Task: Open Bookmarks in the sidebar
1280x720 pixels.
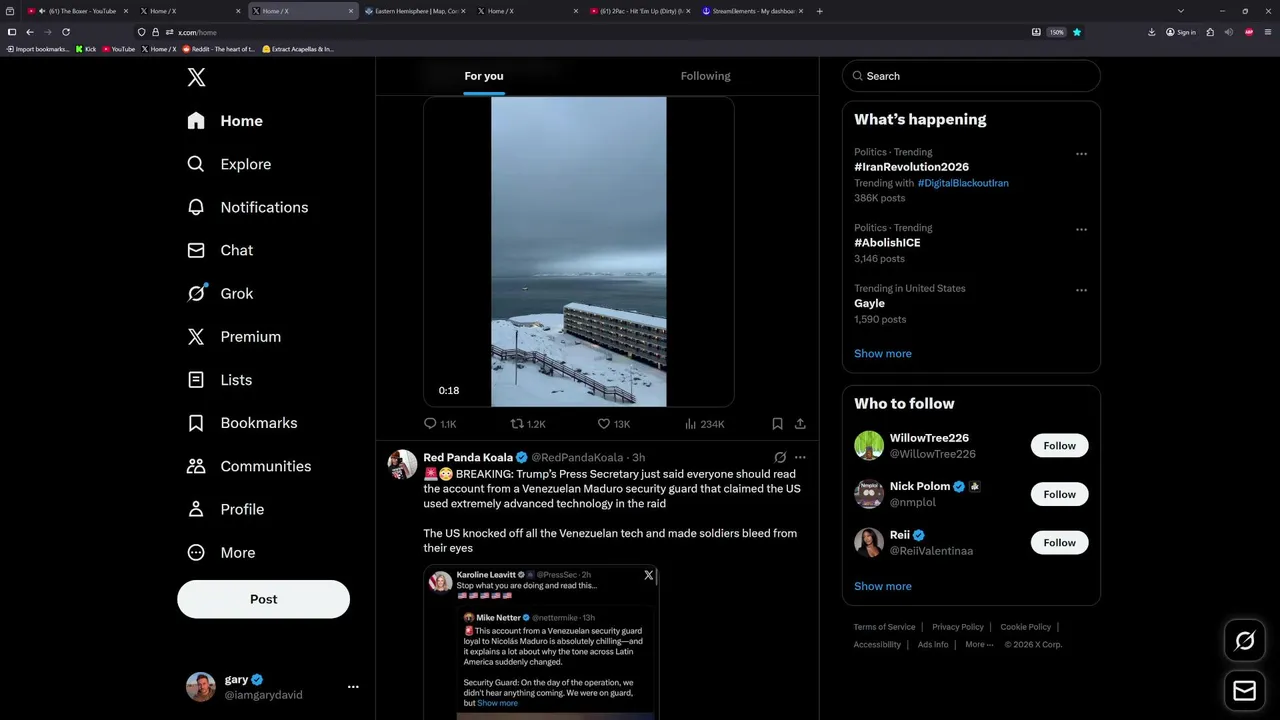Action: pyautogui.click(x=242, y=423)
